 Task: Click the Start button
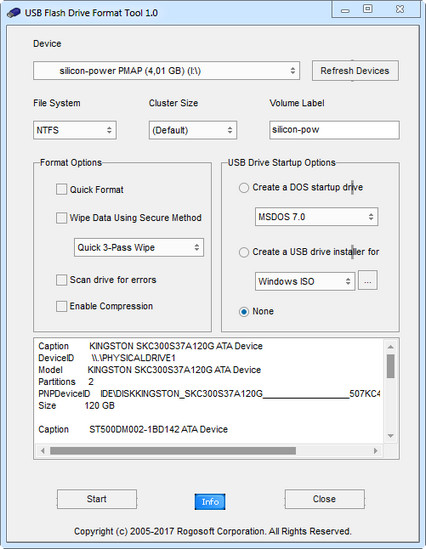click(97, 499)
